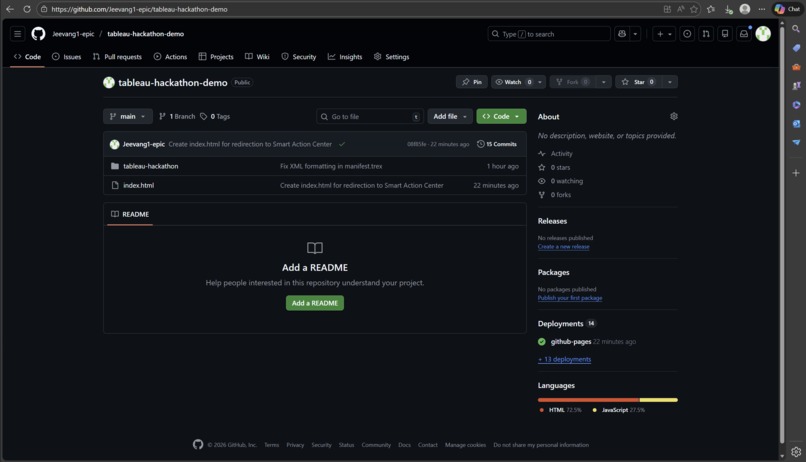View commit status checkmark on latest commit
The image size is (806, 462).
point(342,144)
